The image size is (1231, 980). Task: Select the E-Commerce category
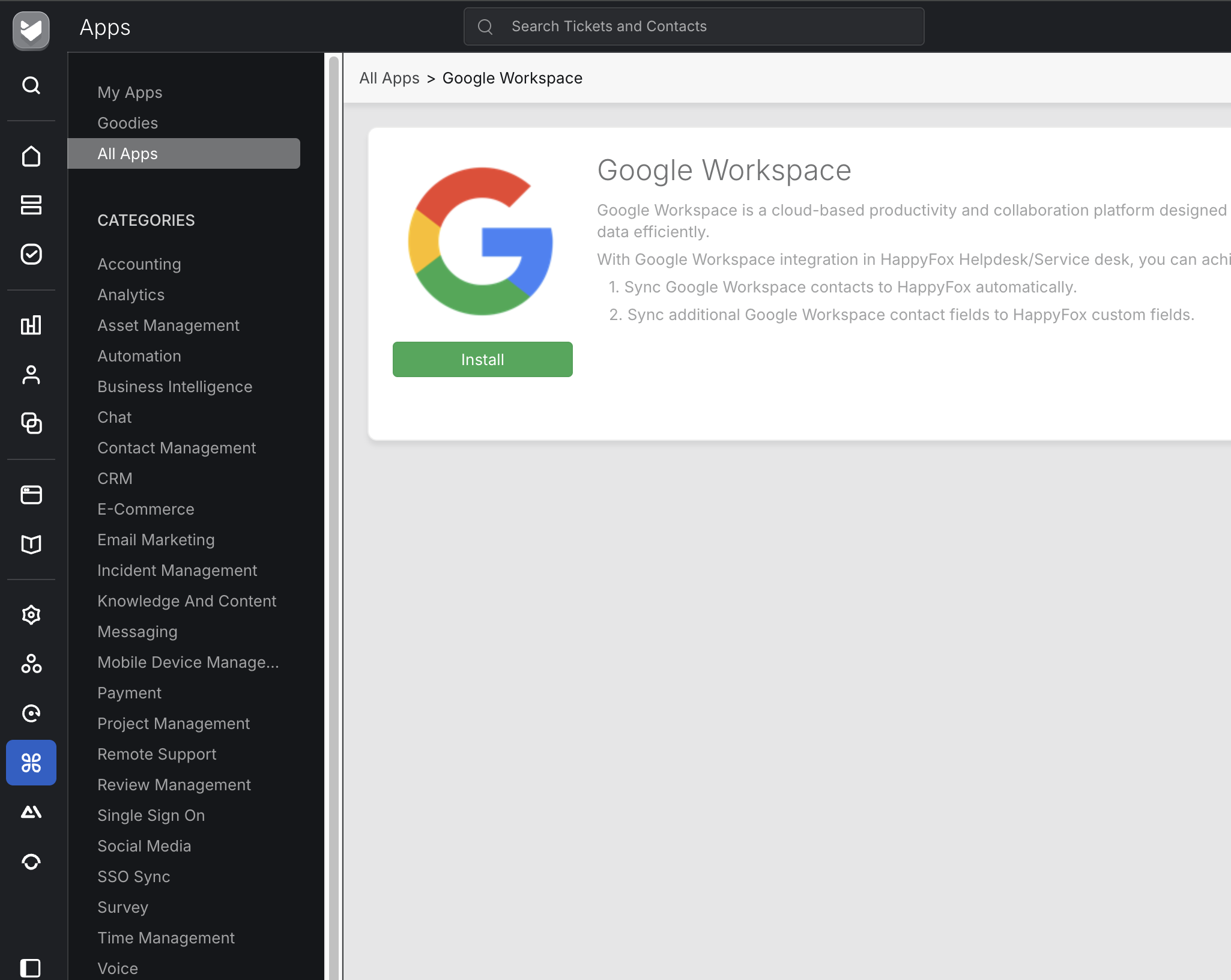(146, 509)
